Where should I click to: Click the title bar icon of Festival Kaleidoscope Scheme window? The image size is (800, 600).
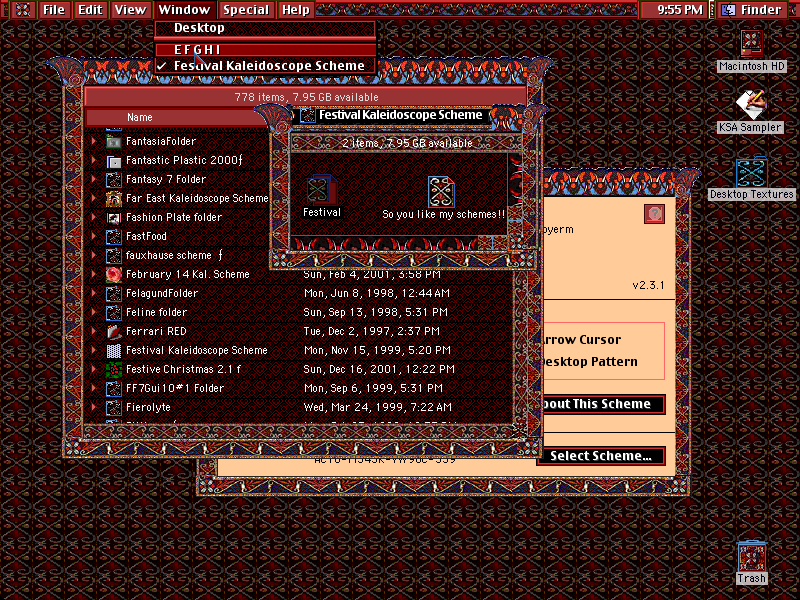coord(308,115)
